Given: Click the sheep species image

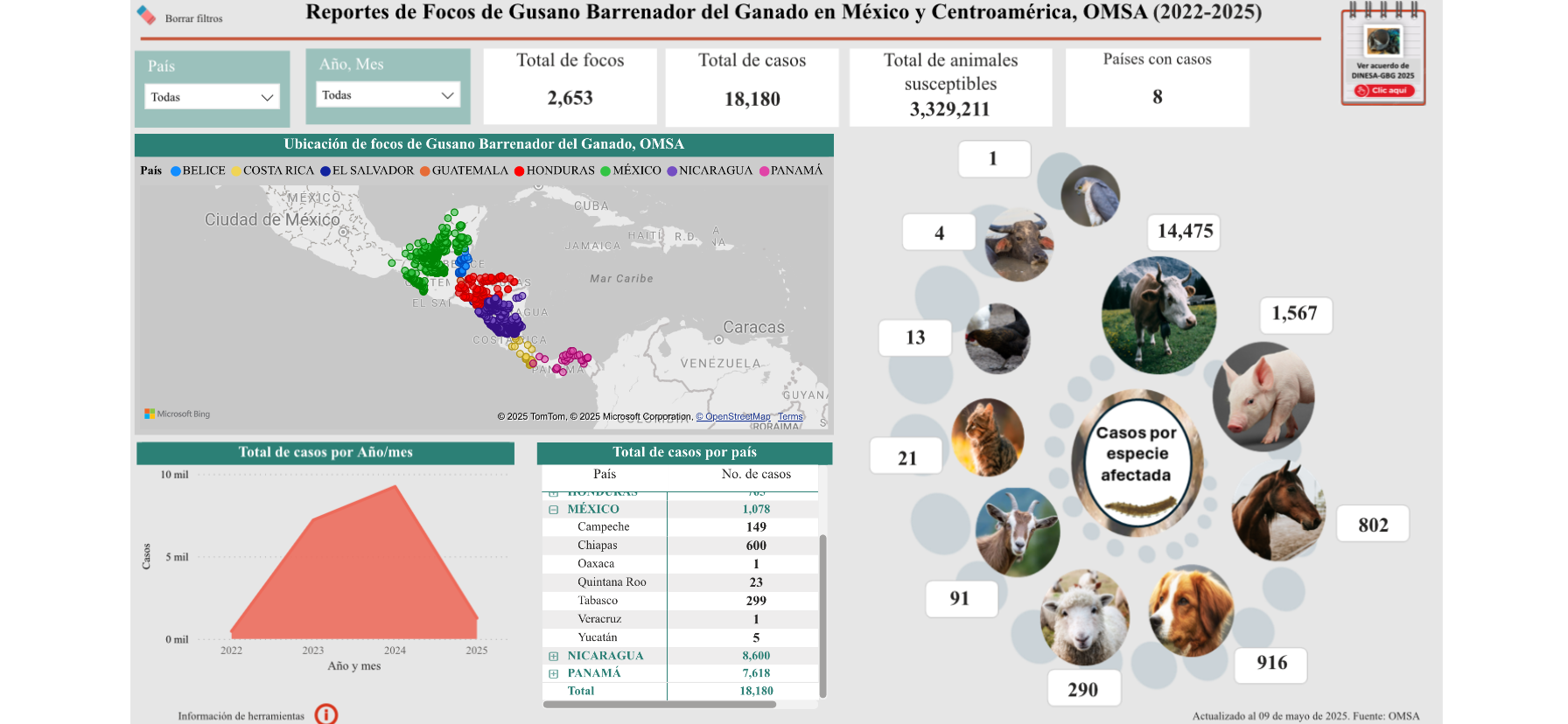Looking at the screenshot, I should 1084,617.
